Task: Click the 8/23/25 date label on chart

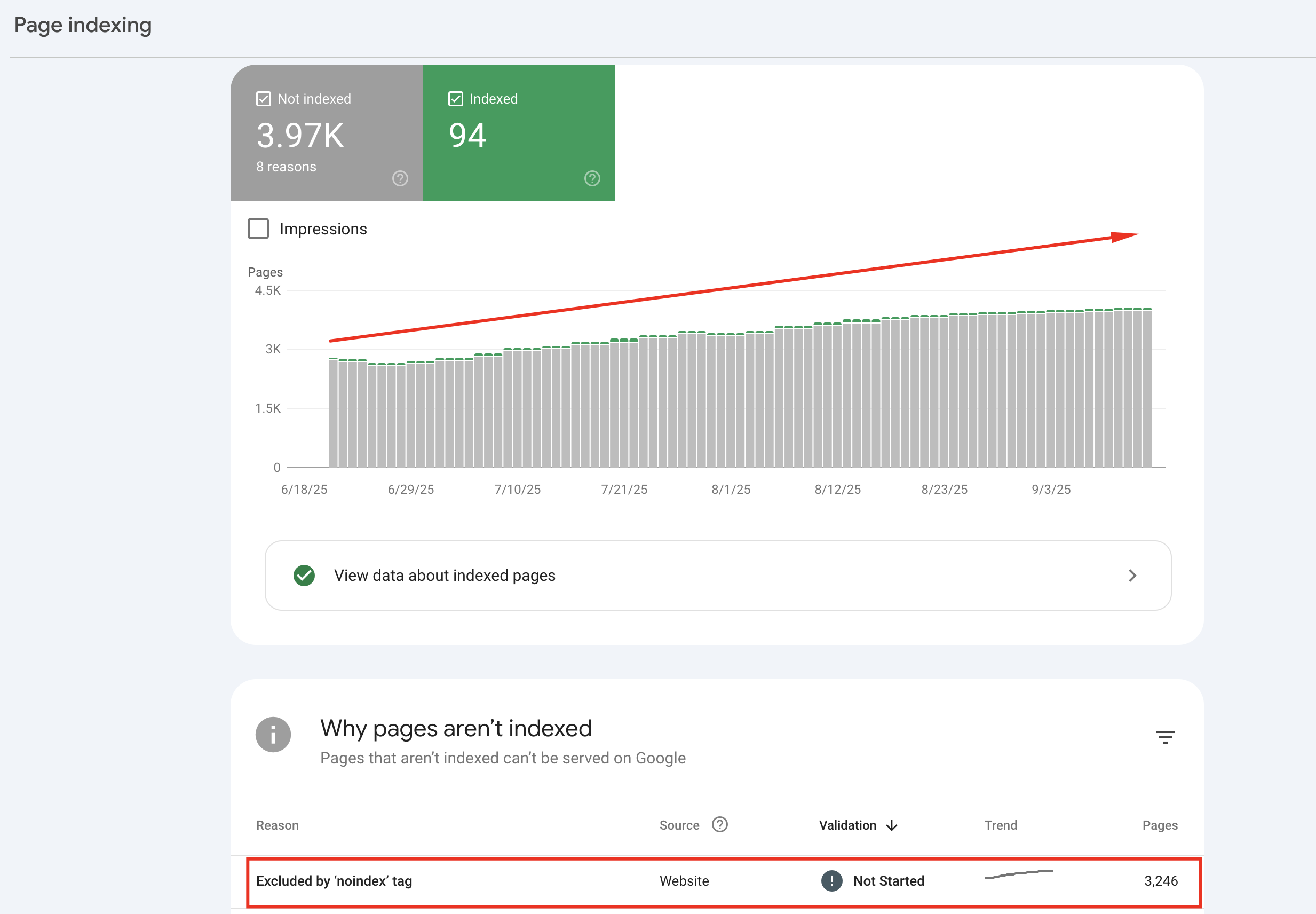Action: pyautogui.click(x=945, y=490)
